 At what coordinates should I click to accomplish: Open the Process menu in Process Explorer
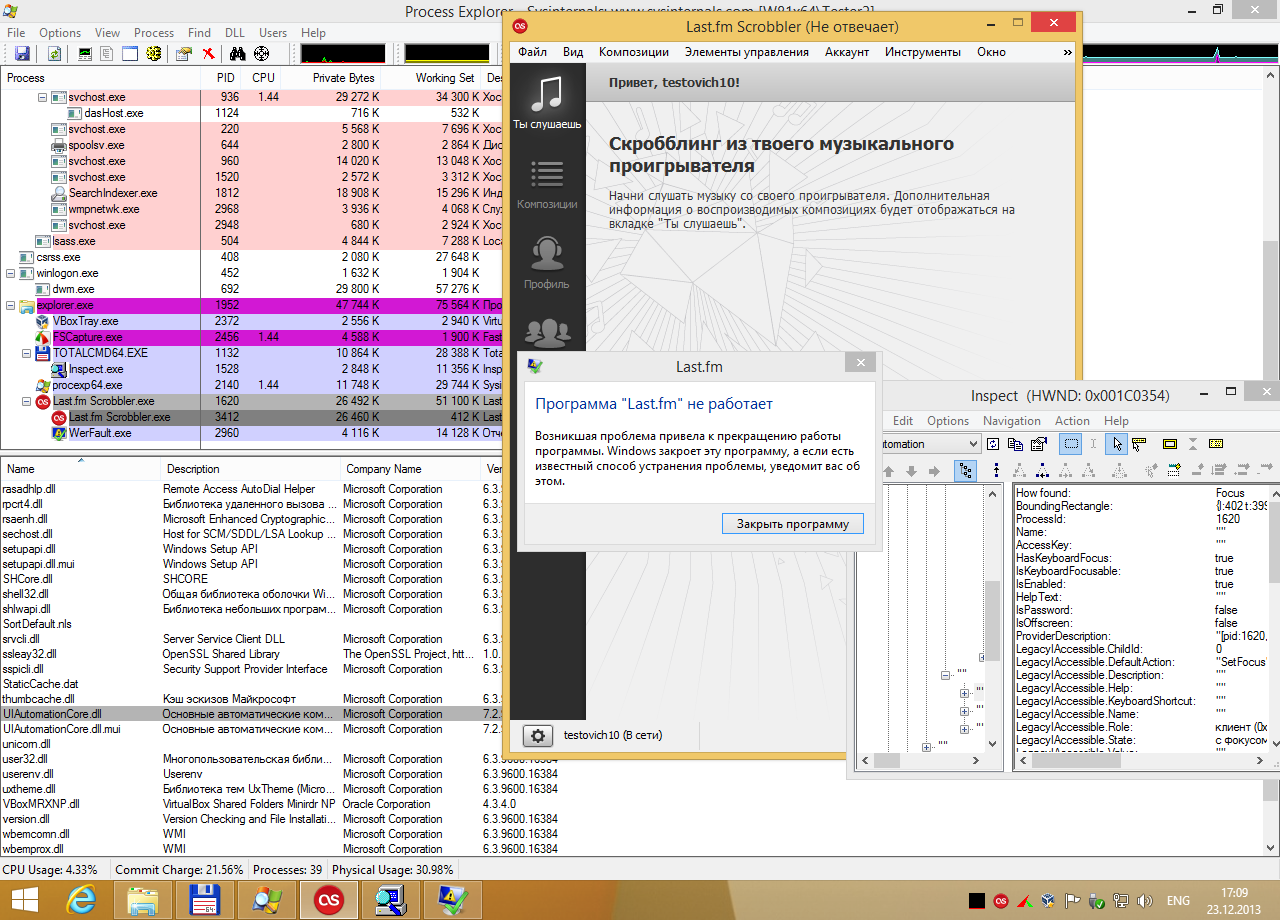tap(153, 33)
